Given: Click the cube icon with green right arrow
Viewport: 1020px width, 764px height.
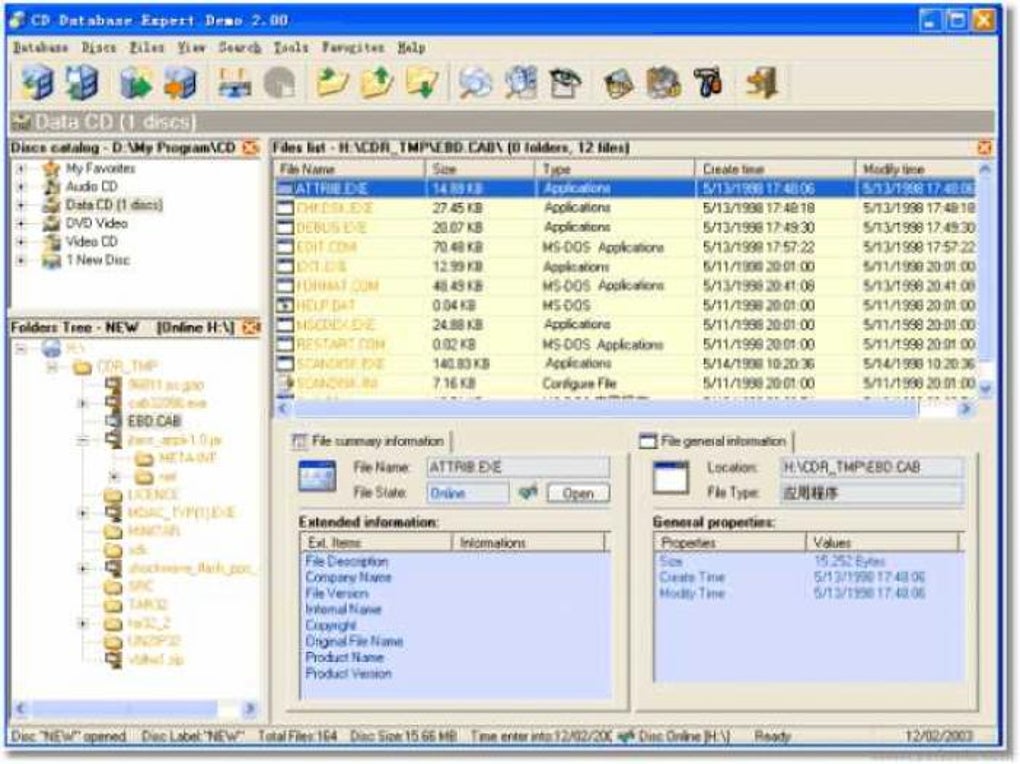Looking at the screenshot, I should click(x=136, y=83).
